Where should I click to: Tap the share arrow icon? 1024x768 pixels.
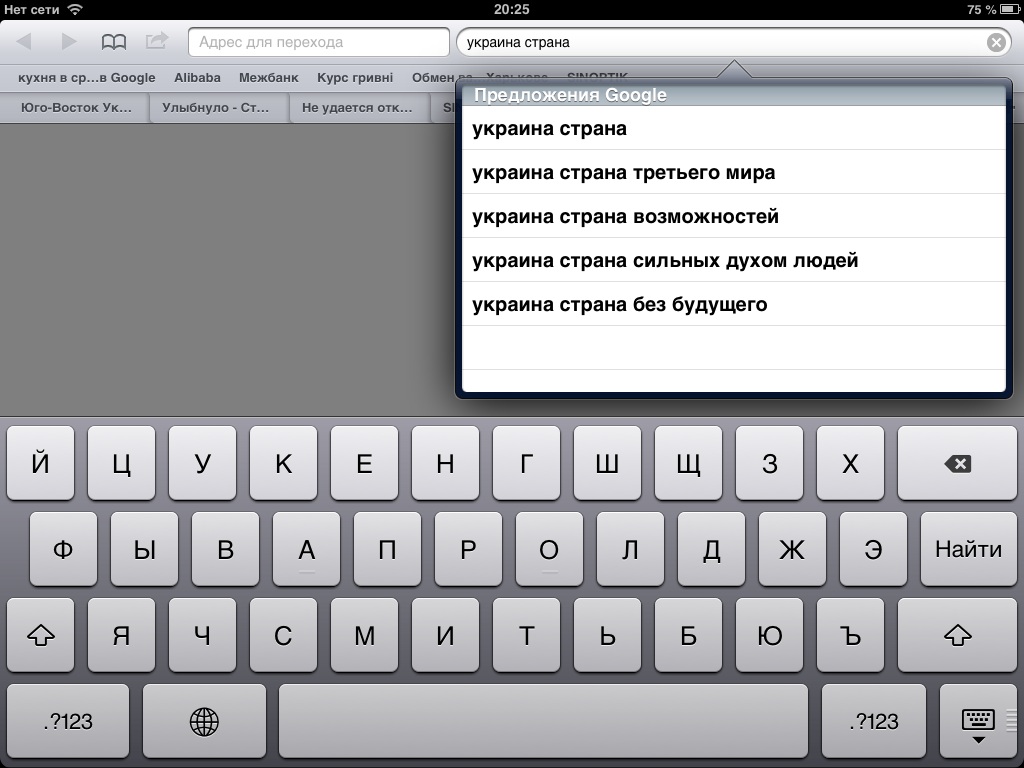[157, 40]
